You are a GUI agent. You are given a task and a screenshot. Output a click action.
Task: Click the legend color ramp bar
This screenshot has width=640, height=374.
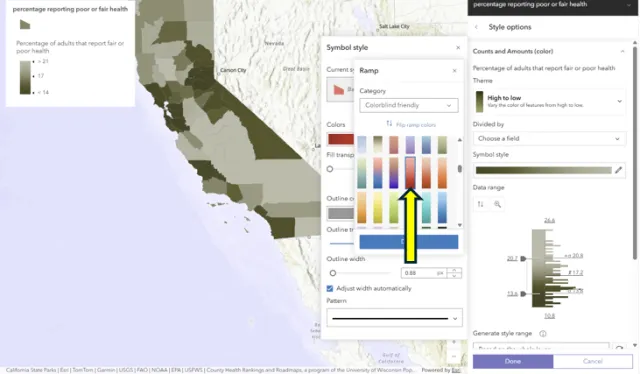point(25,78)
